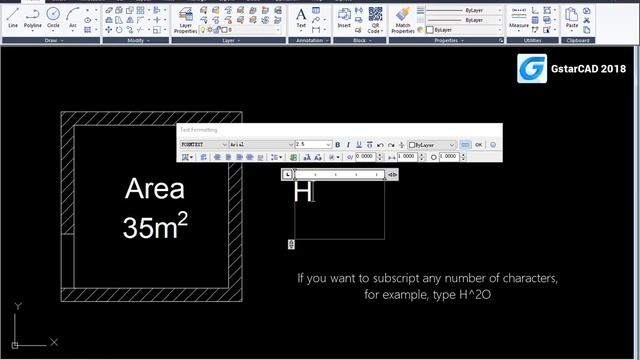The width and height of the screenshot is (640, 360).
Task: Click the Cut scissors icon
Action: (587, 20)
